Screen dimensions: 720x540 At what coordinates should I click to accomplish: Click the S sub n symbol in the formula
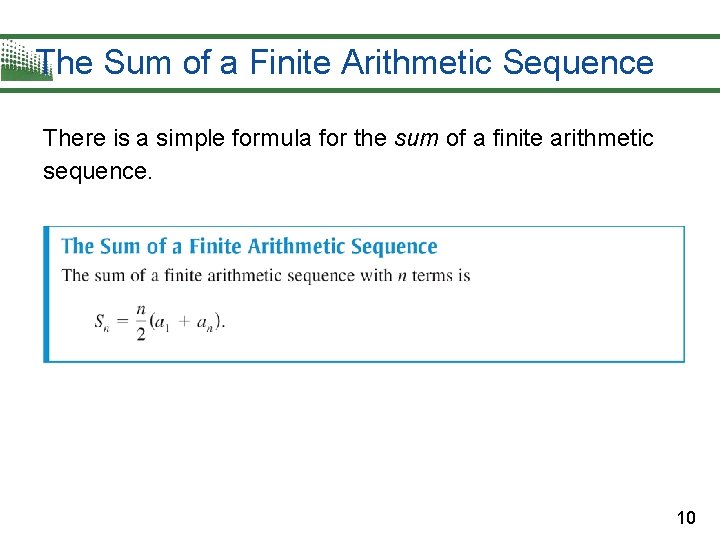point(102,321)
